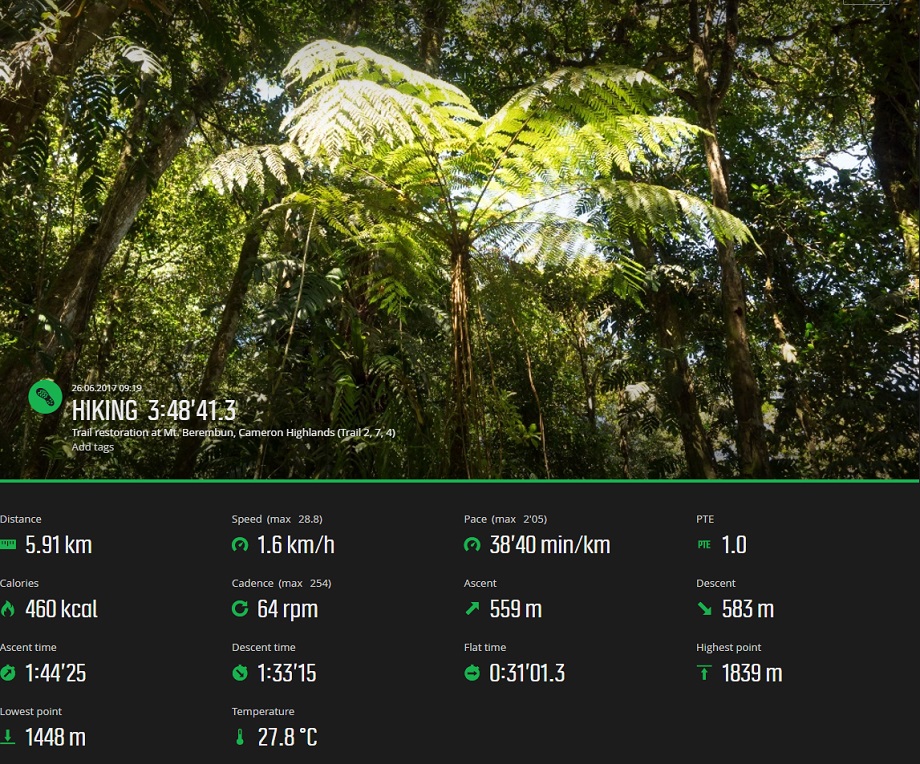The height and width of the screenshot is (764, 920).
Task: Click the 1.6 km/h speed value
Action: pos(296,545)
